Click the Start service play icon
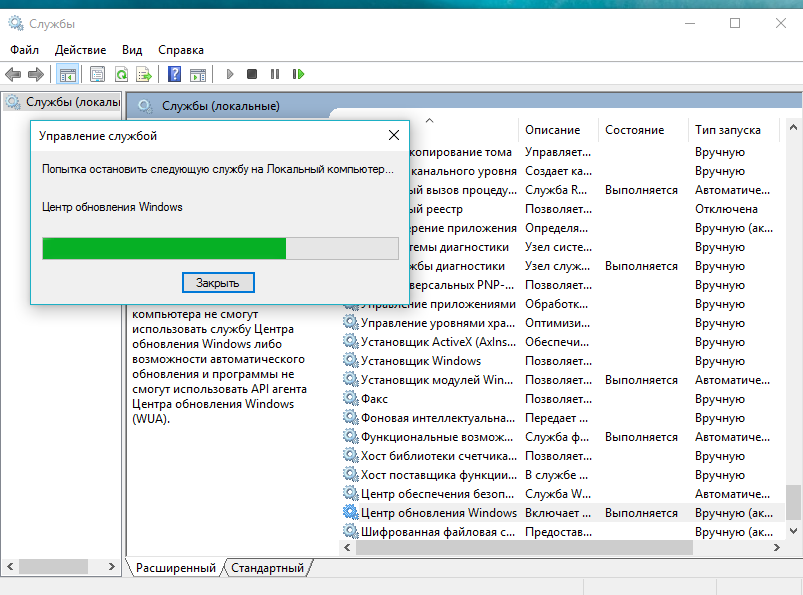803x595 pixels. 230,75
